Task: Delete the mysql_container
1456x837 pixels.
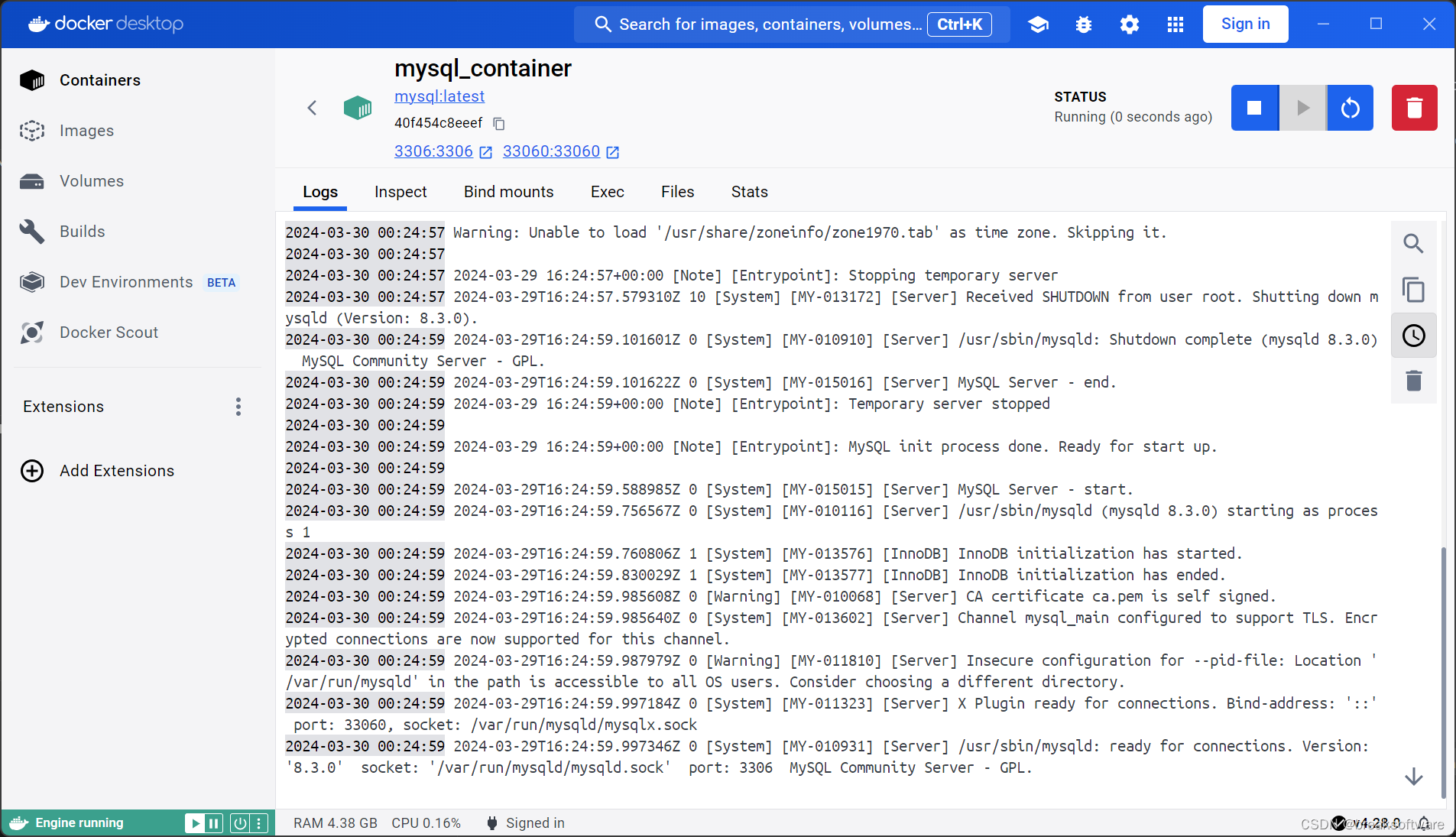Action: (1415, 108)
